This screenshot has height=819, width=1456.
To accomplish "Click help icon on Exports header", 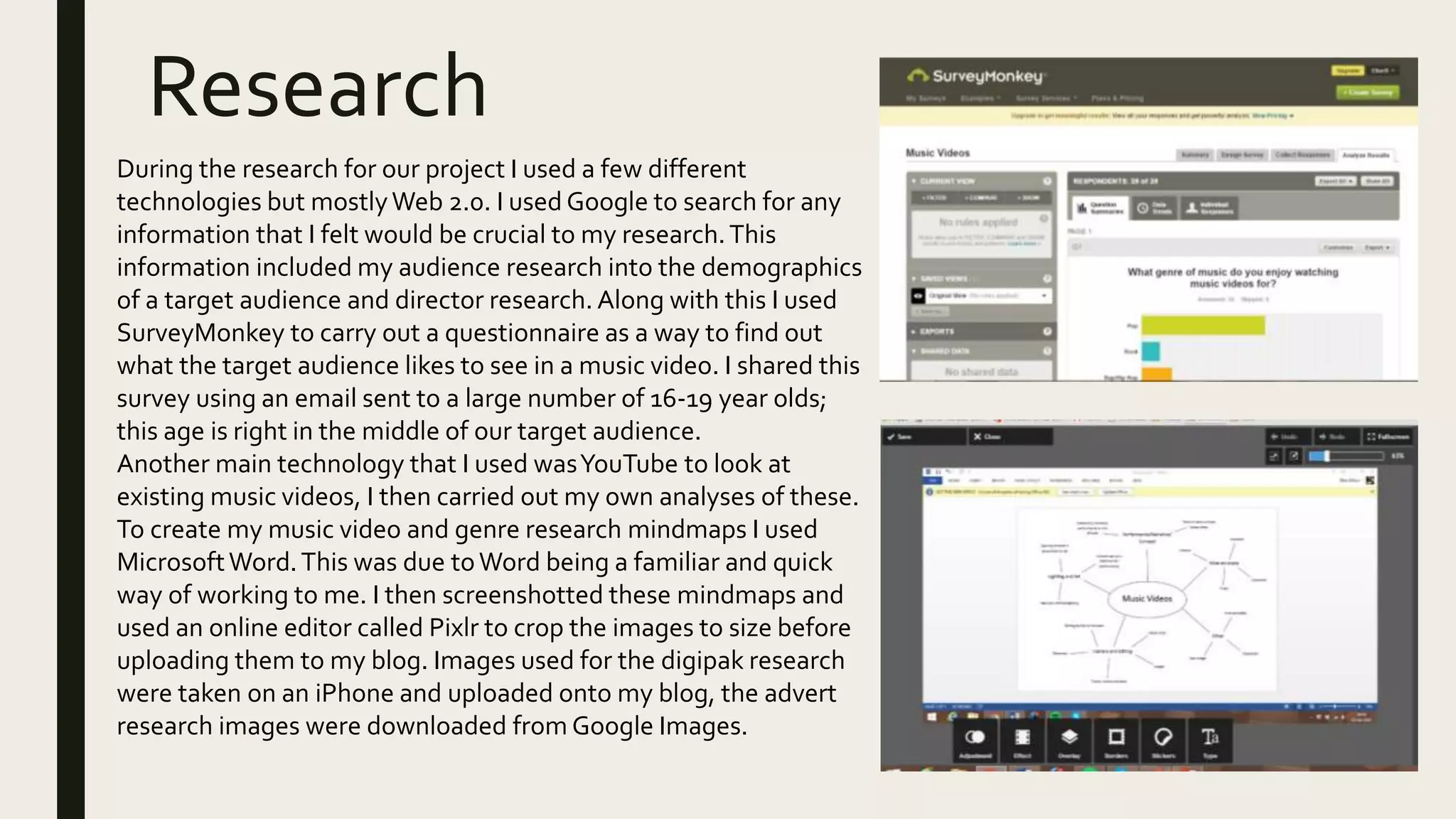I will 1046,331.
